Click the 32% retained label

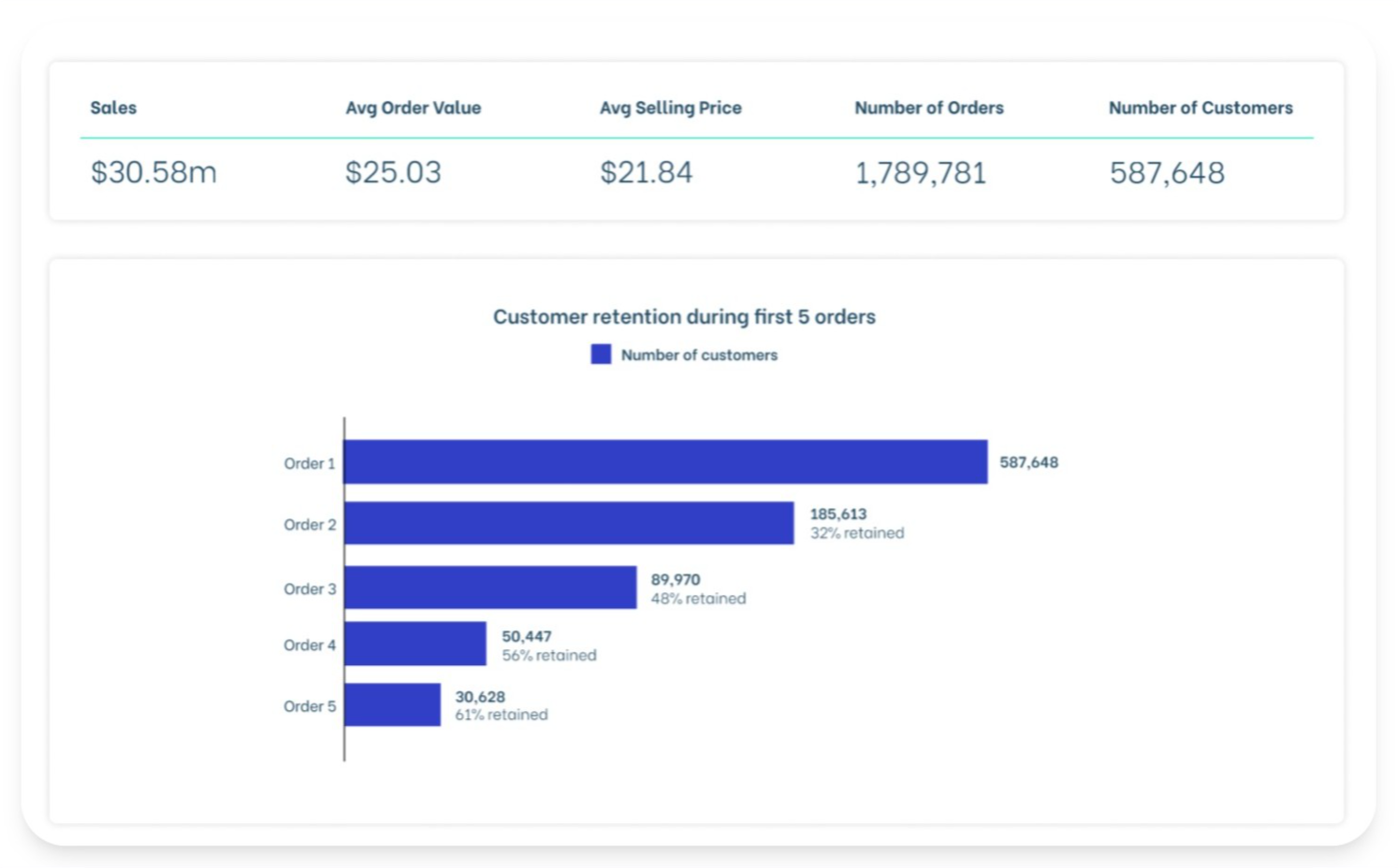[856, 533]
